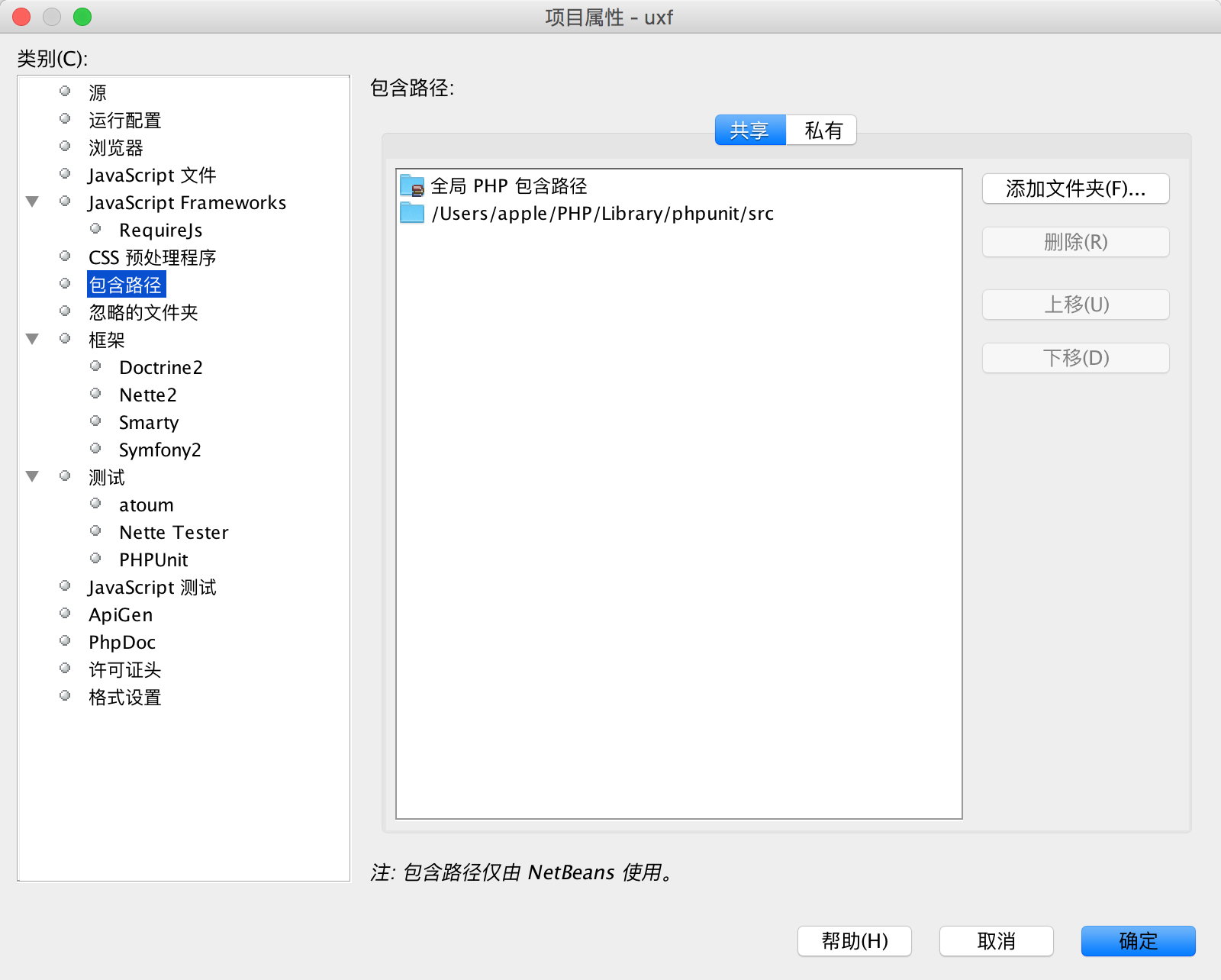Viewport: 1221px width, 980px height.
Task: Open Doctrine2 framework settings
Action: 161,367
